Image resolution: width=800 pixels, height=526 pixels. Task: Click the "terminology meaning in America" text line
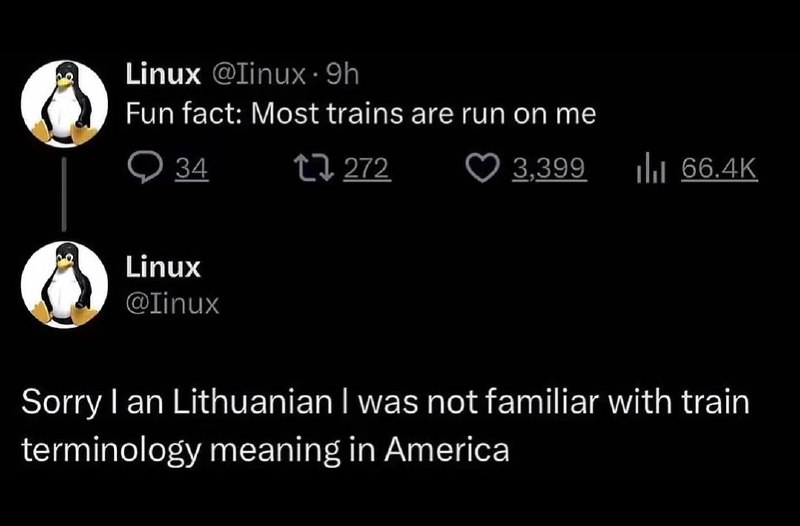265,450
